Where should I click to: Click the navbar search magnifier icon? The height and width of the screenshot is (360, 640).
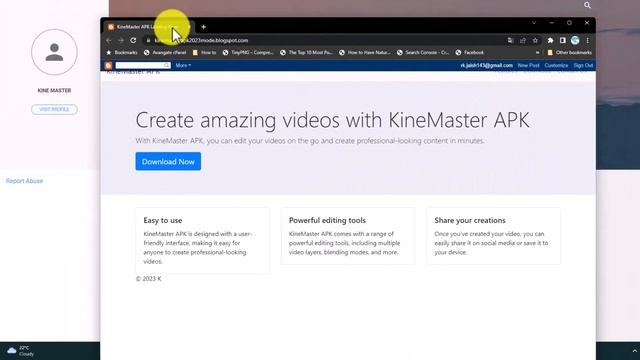[167, 65]
